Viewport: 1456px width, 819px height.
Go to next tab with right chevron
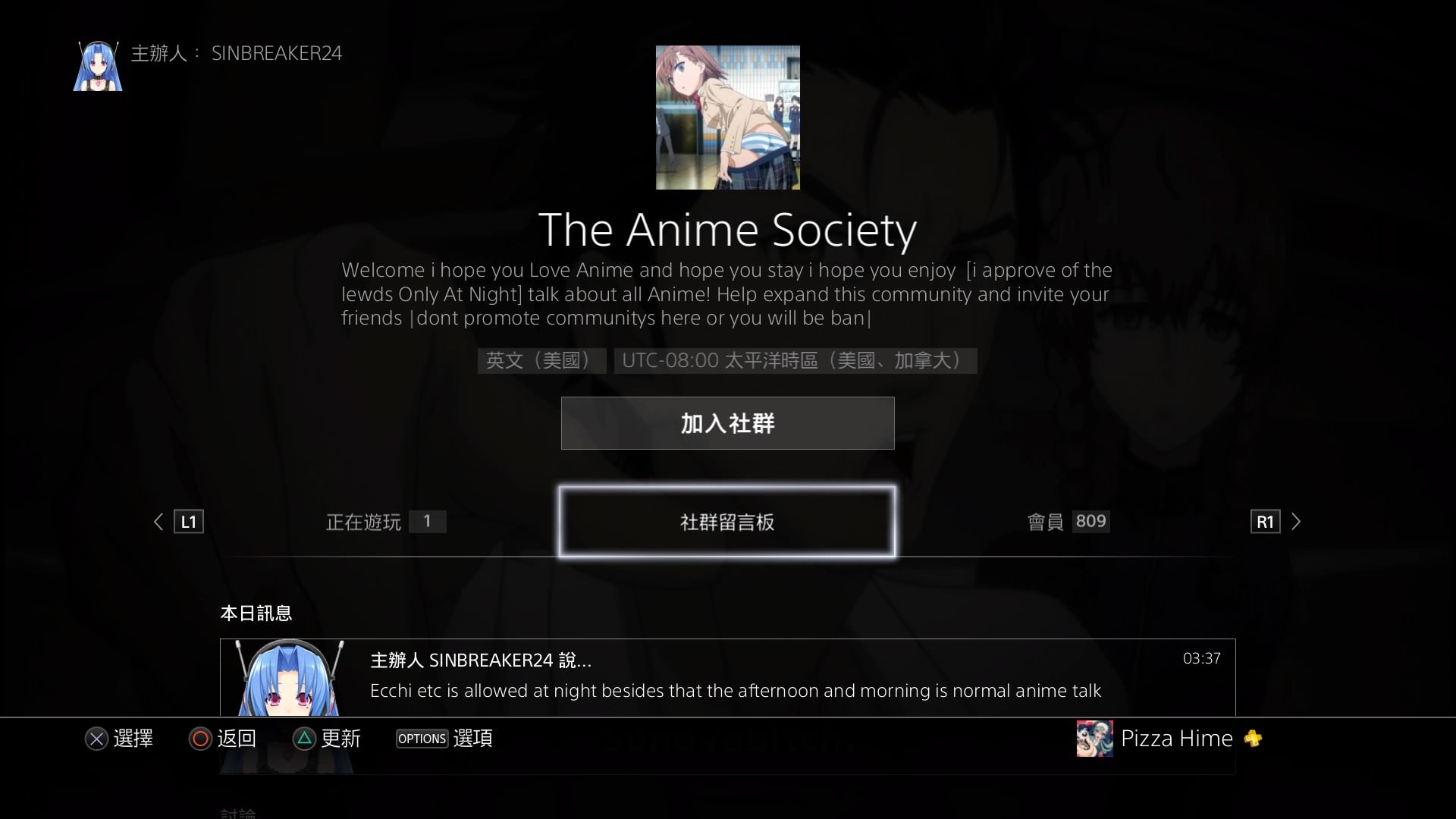point(1296,522)
